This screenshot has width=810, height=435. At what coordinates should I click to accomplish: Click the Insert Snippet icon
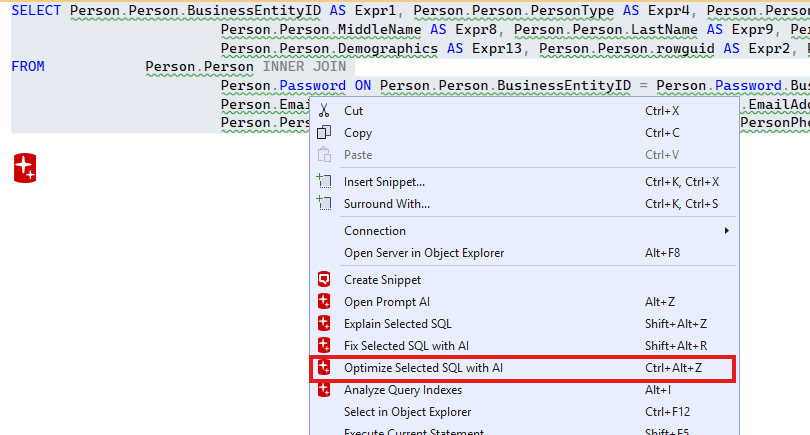tap(324, 182)
